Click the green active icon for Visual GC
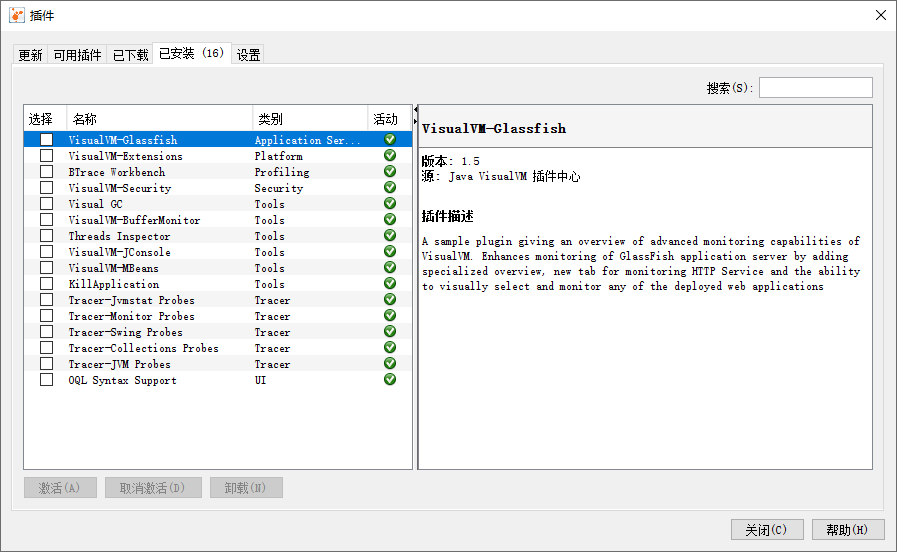Image resolution: width=897 pixels, height=552 pixels. pyautogui.click(x=390, y=204)
